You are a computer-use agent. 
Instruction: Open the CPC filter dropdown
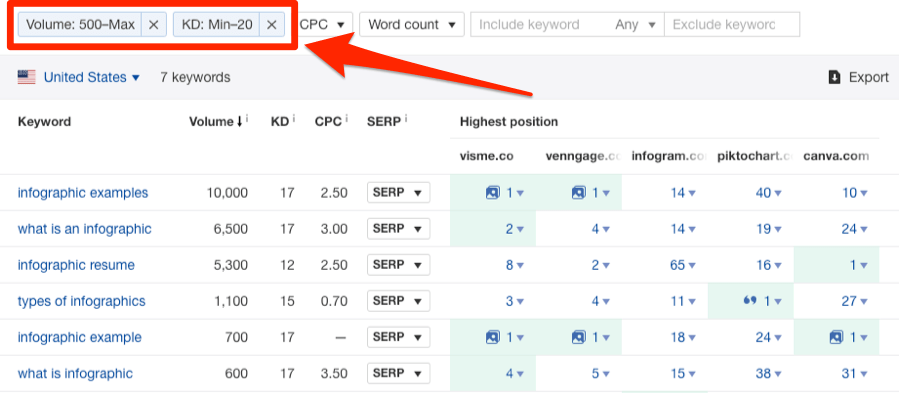pyautogui.click(x=323, y=25)
